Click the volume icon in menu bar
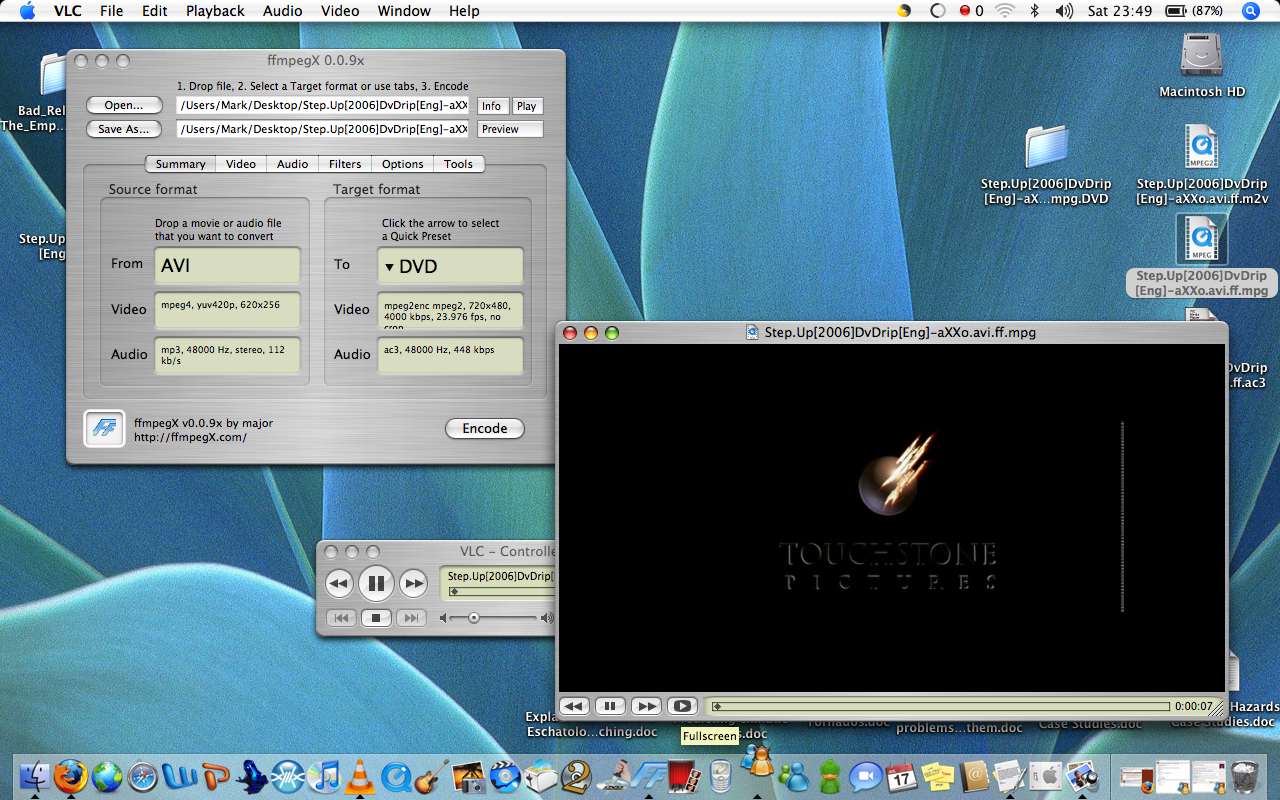The width and height of the screenshot is (1280, 800). (x=1064, y=11)
